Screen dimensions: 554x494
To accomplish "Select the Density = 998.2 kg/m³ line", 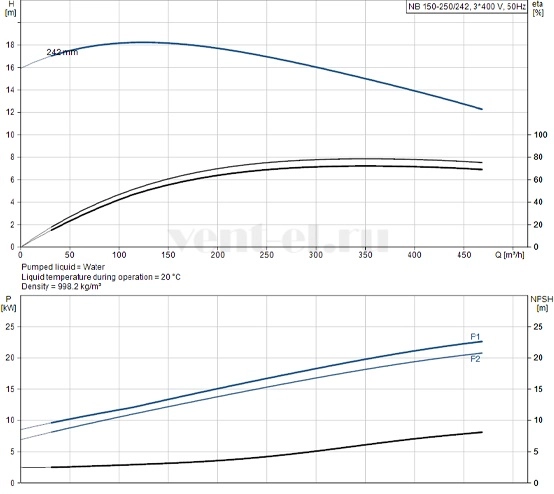I will coord(61,287).
